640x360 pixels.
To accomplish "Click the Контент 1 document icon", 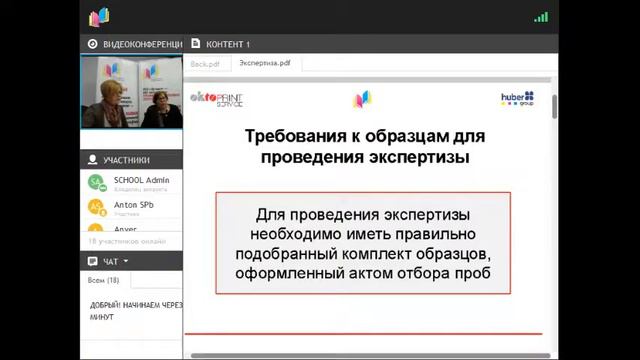I will (x=196, y=43).
